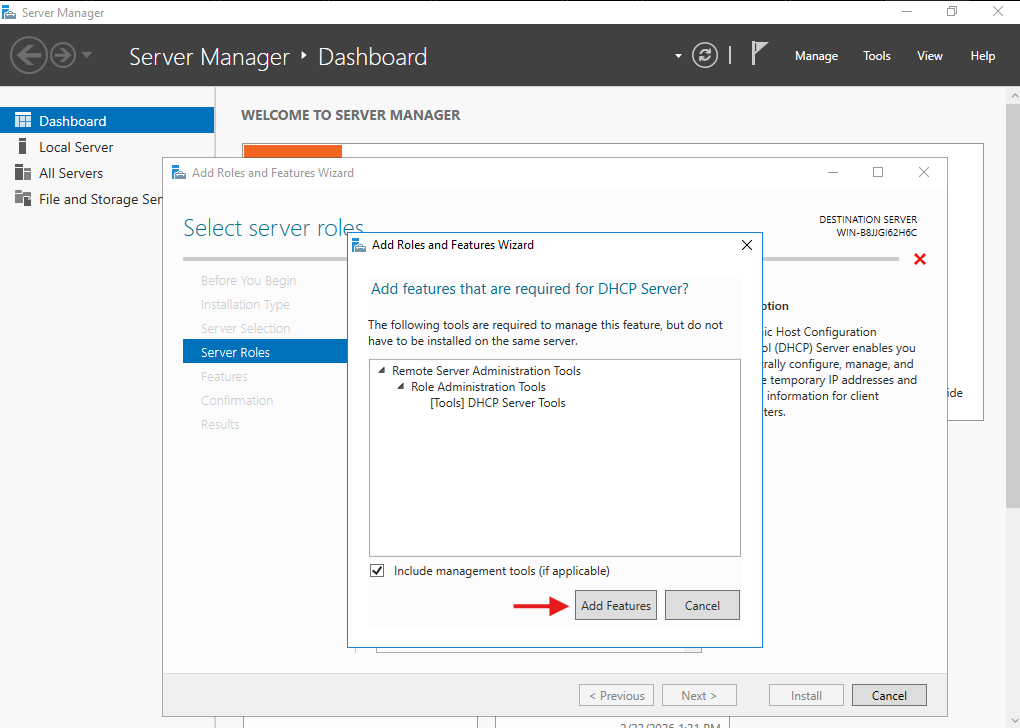Click the wizard Previous button

(616, 695)
